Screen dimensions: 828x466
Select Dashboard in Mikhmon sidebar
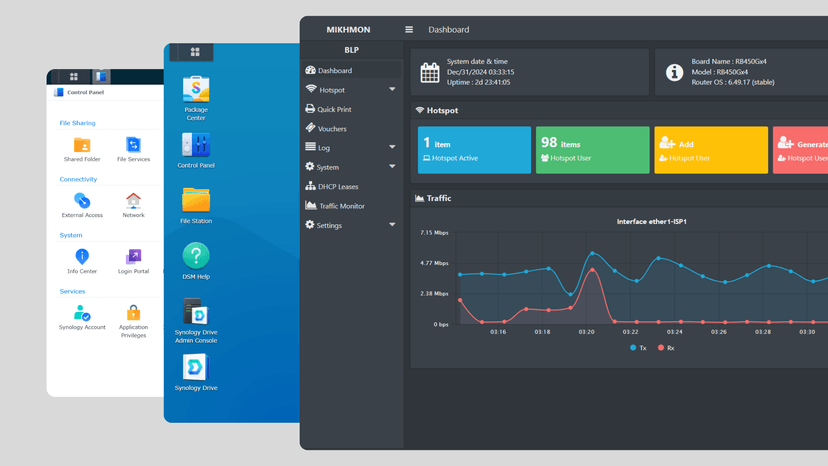point(351,70)
